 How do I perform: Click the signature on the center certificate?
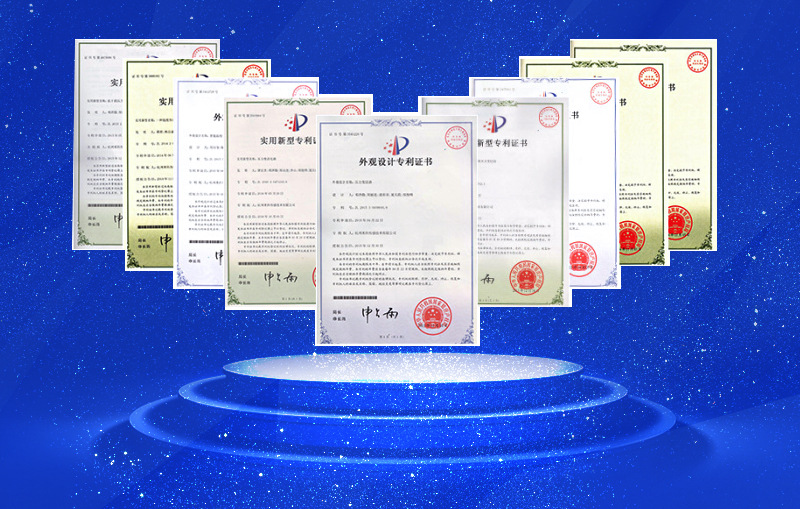[377, 314]
